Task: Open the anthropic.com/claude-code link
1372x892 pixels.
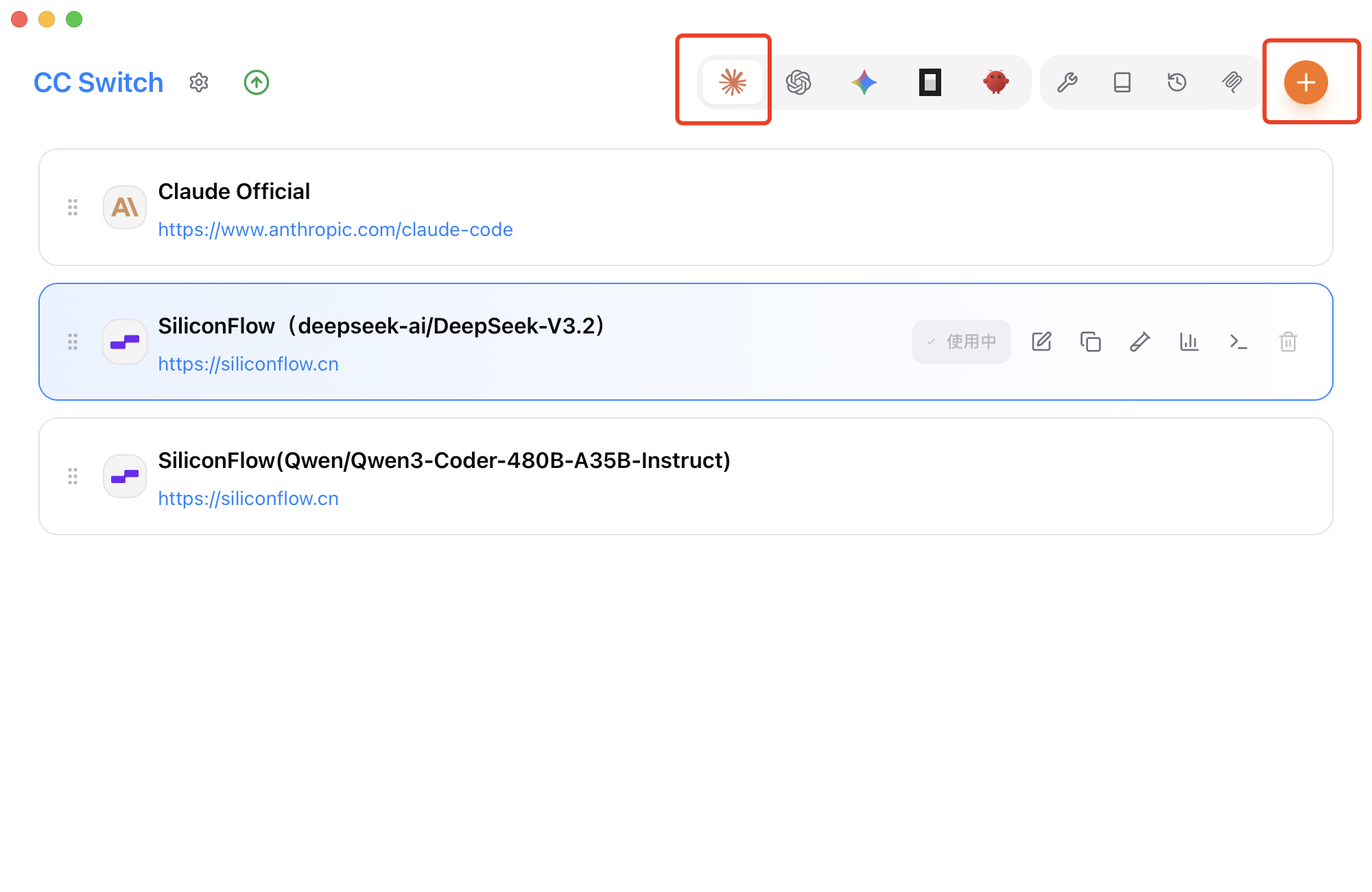Action: pyautogui.click(x=335, y=229)
